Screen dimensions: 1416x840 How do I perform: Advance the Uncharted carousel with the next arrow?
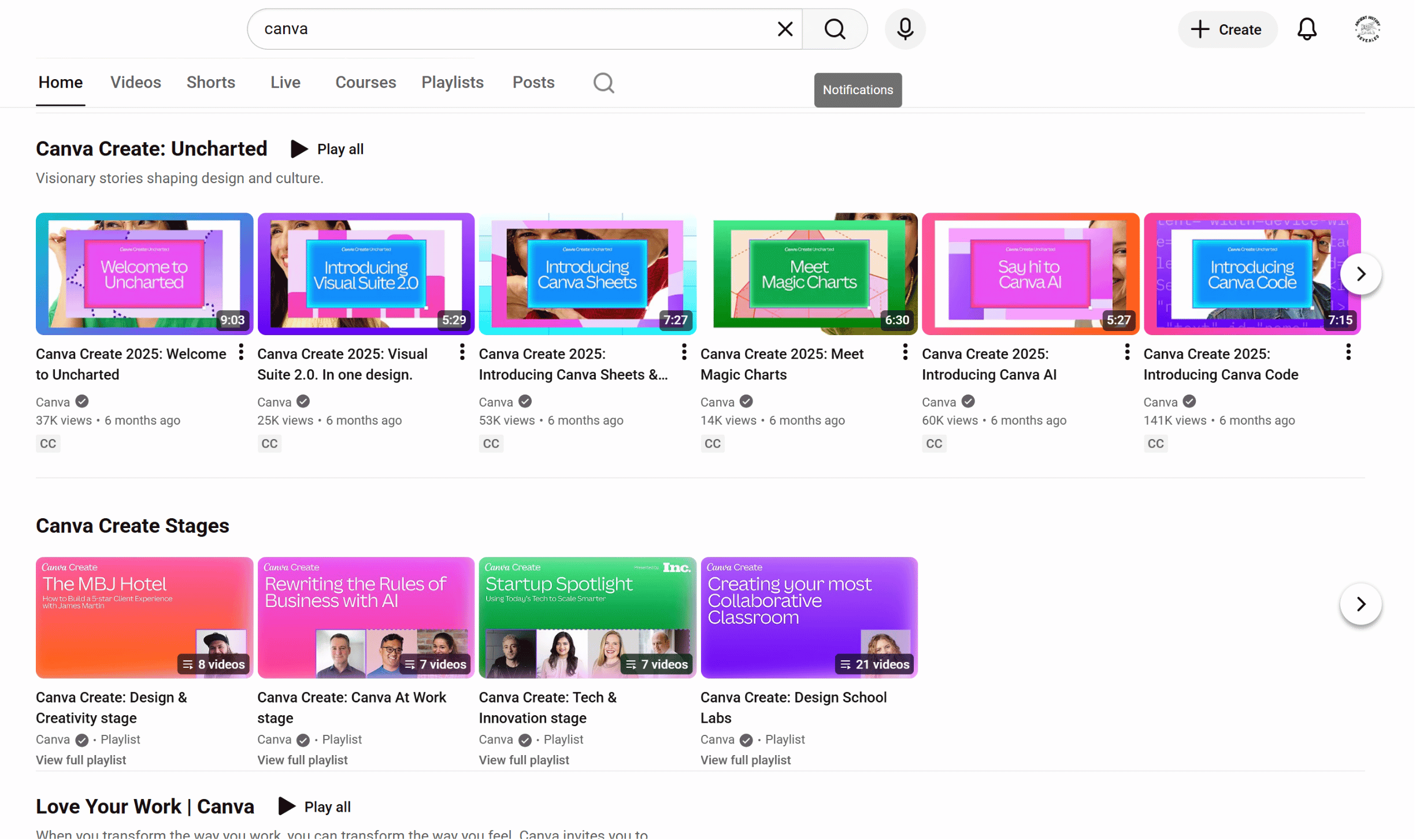click(x=1361, y=273)
